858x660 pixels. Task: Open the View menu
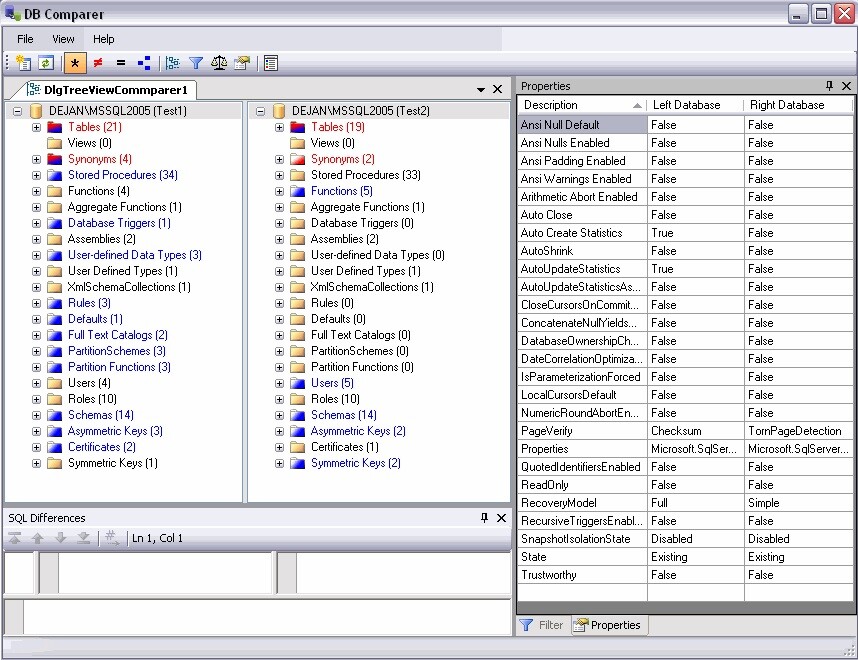pyautogui.click(x=63, y=39)
